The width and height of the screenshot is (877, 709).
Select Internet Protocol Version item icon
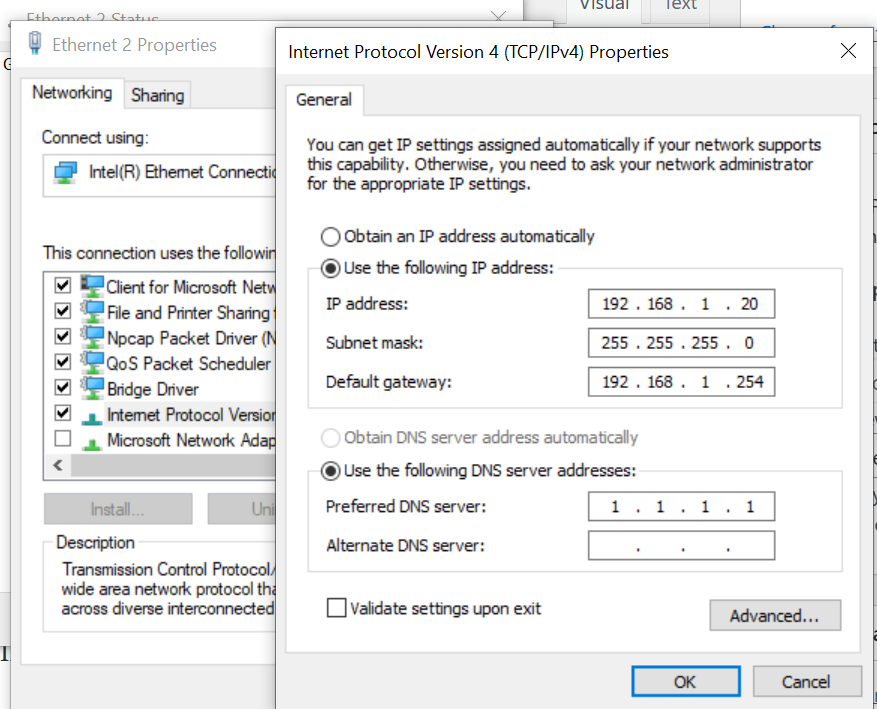coord(92,415)
